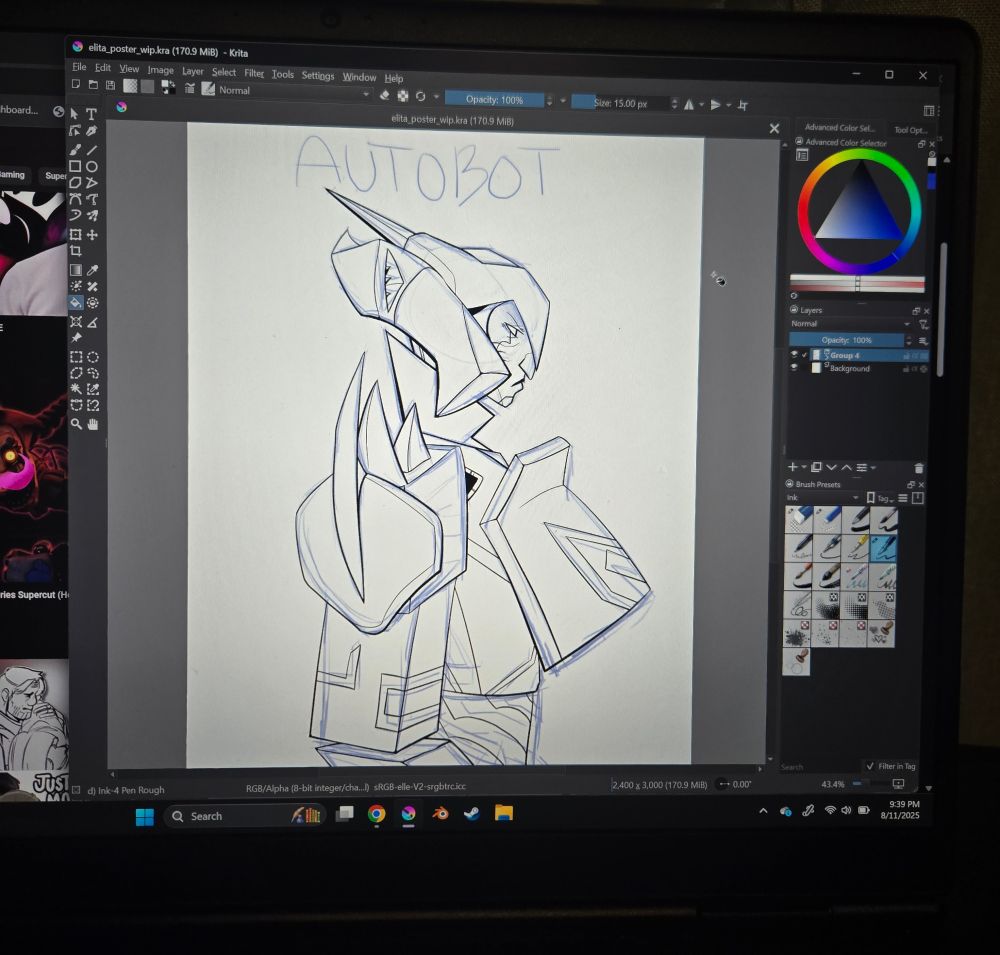Select the Fill bucket tool

pos(75,302)
